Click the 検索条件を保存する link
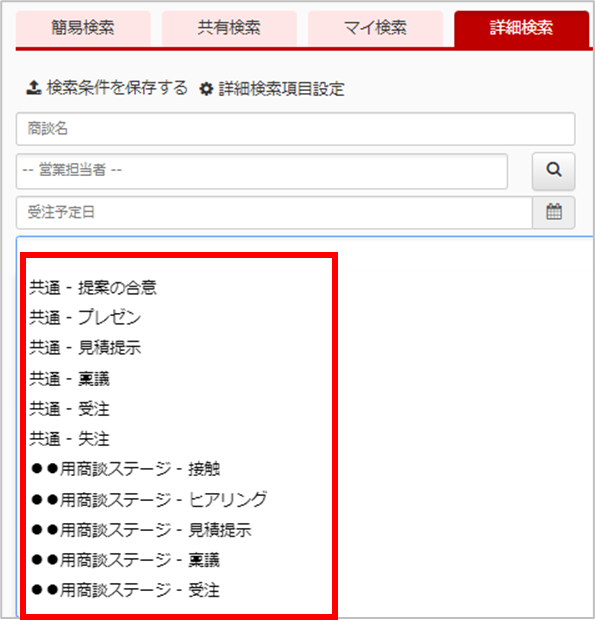This screenshot has width=595, height=620. coord(117,88)
